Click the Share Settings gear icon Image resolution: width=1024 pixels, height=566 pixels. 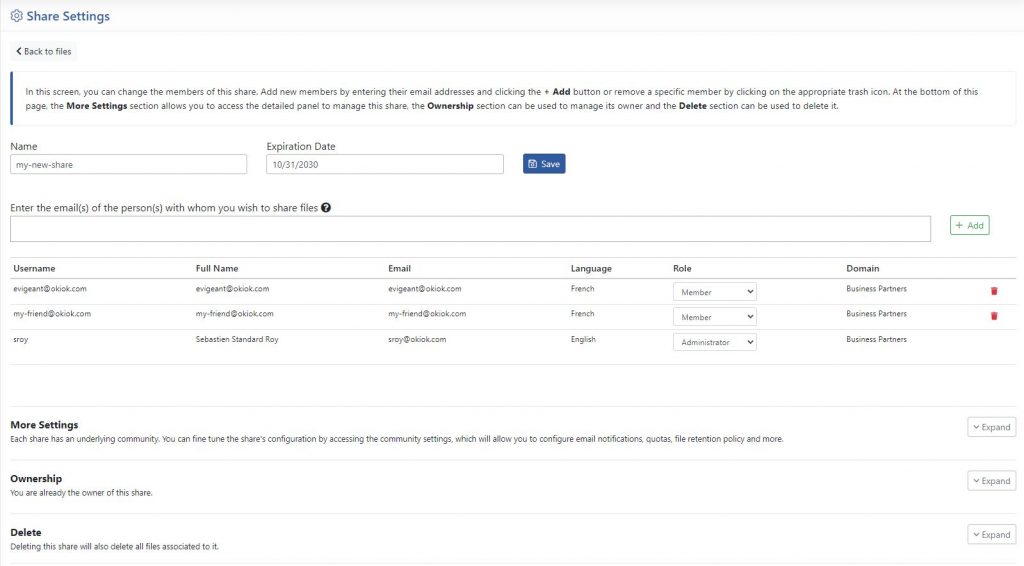coord(16,16)
